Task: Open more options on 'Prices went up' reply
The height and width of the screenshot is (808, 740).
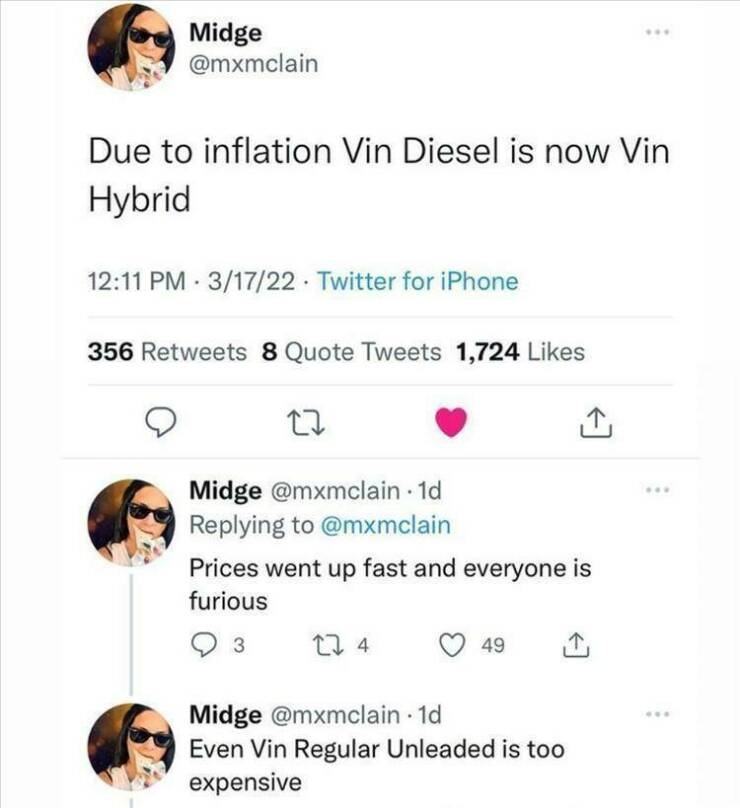Action: (655, 491)
